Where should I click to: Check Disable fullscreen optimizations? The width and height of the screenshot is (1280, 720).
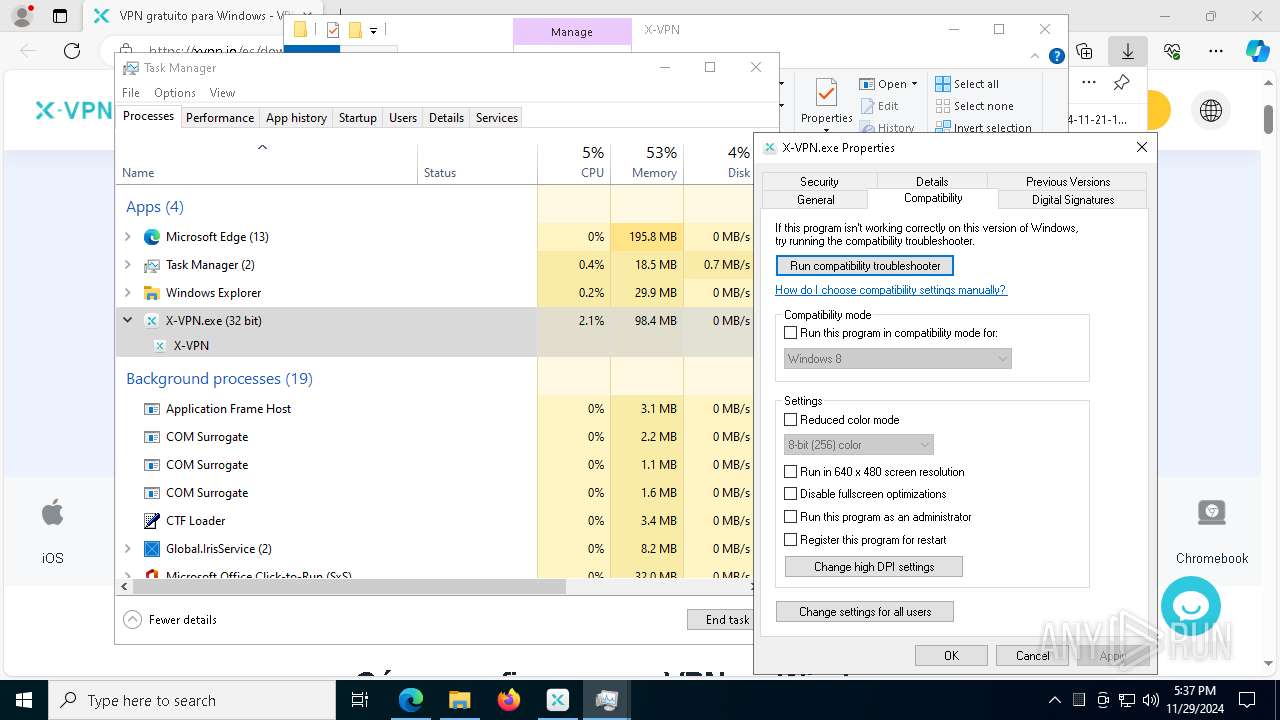click(791, 494)
